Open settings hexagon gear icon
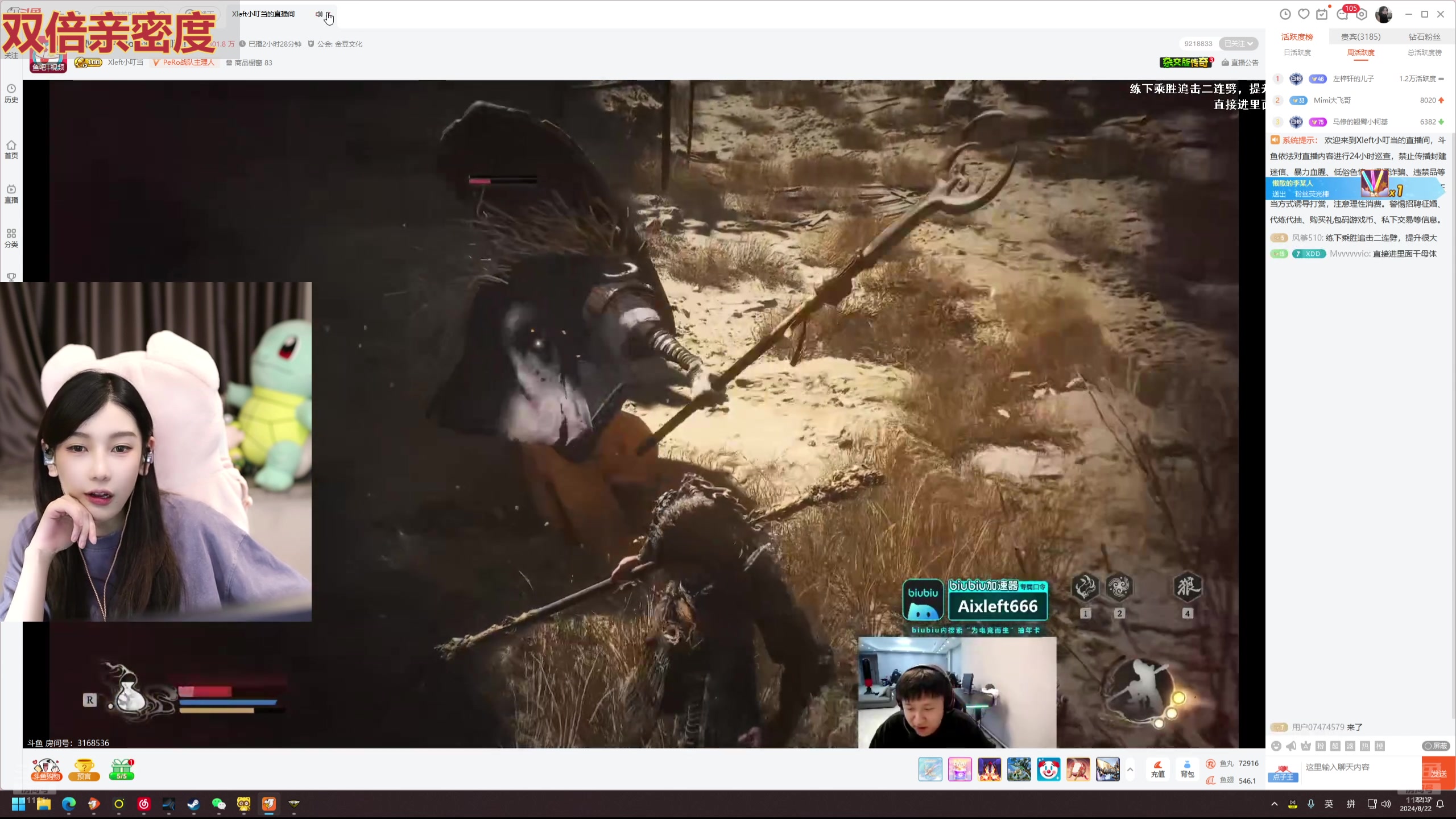The width and height of the screenshot is (1456, 819). [1362, 15]
